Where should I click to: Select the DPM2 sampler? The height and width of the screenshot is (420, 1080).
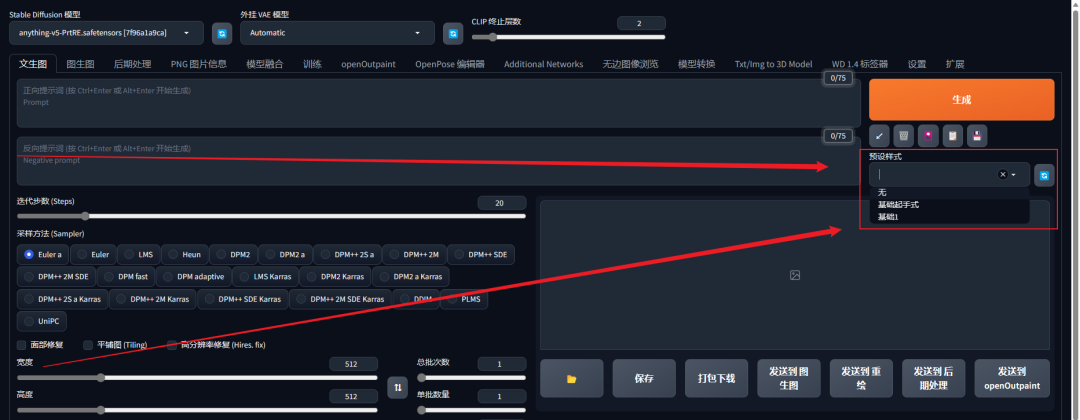(232, 254)
